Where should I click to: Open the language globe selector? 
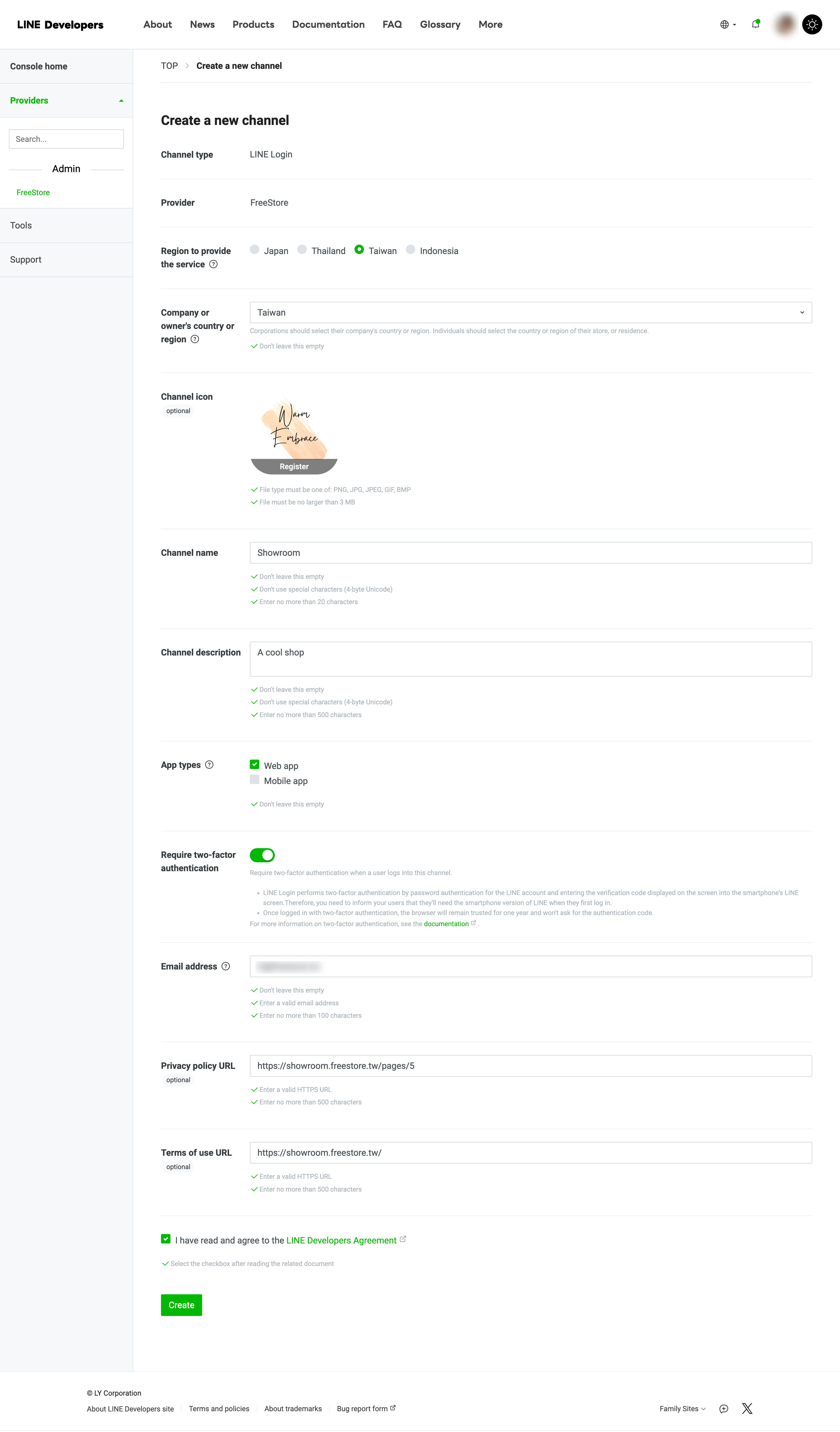coord(728,24)
